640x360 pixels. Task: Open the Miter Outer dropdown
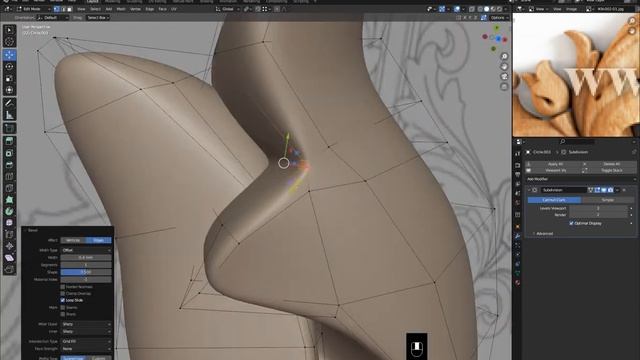(x=86, y=324)
